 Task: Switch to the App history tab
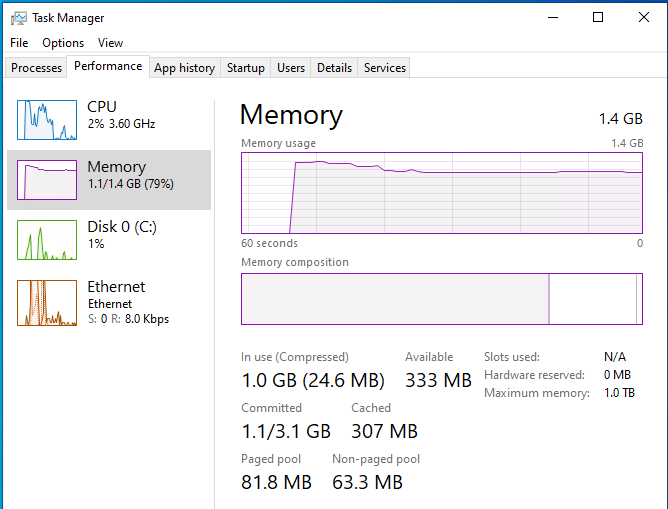[x=184, y=68]
